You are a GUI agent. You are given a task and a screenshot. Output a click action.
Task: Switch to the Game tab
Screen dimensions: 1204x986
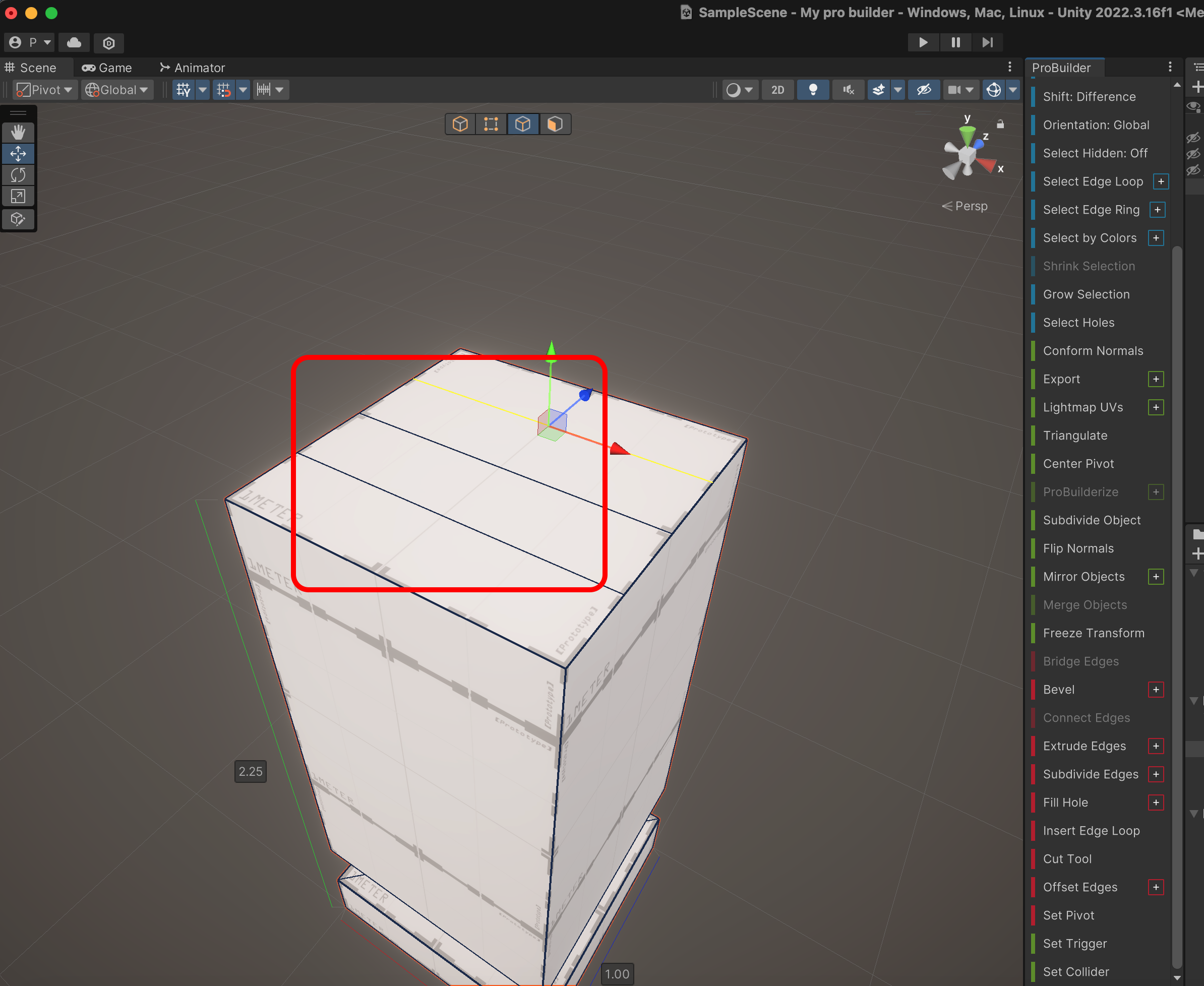107,68
